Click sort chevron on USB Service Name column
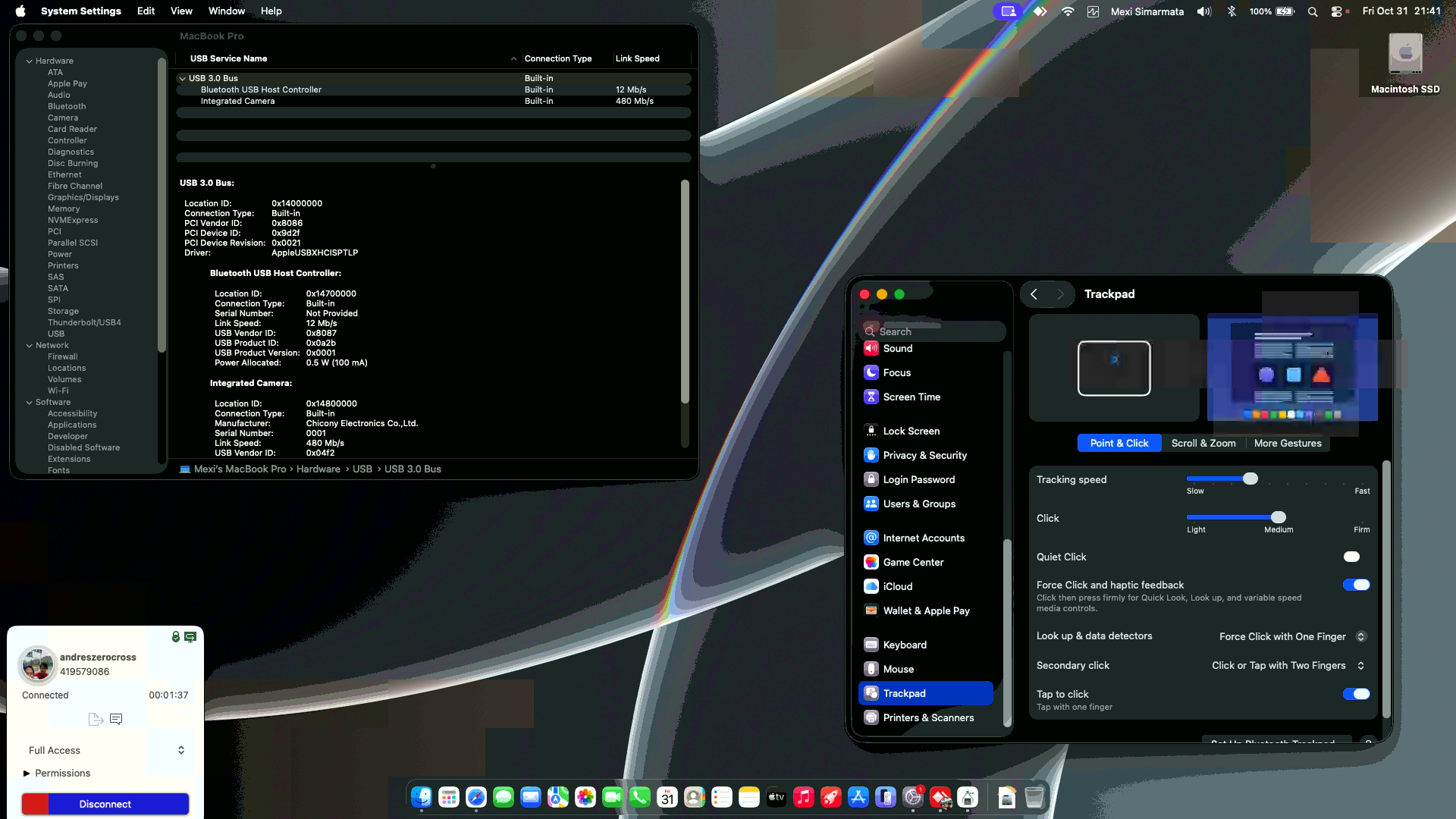1456x819 pixels. tap(513, 58)
